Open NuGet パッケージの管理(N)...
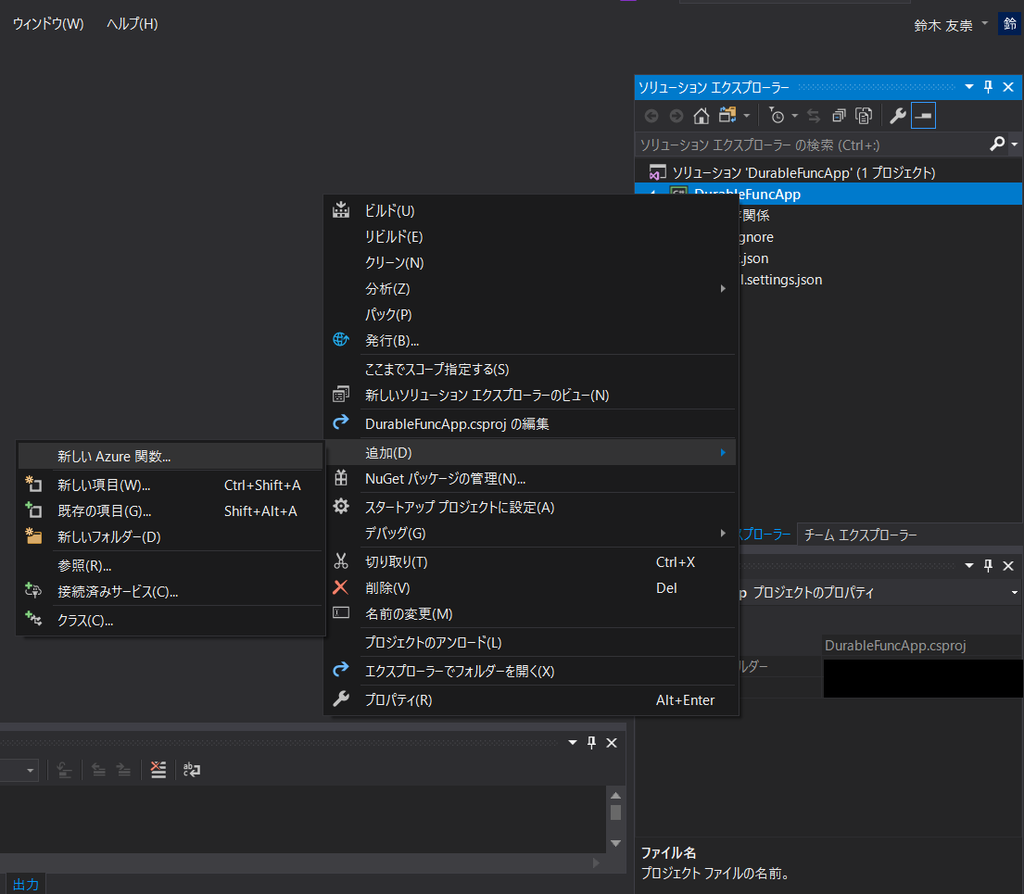 point(531,479)
